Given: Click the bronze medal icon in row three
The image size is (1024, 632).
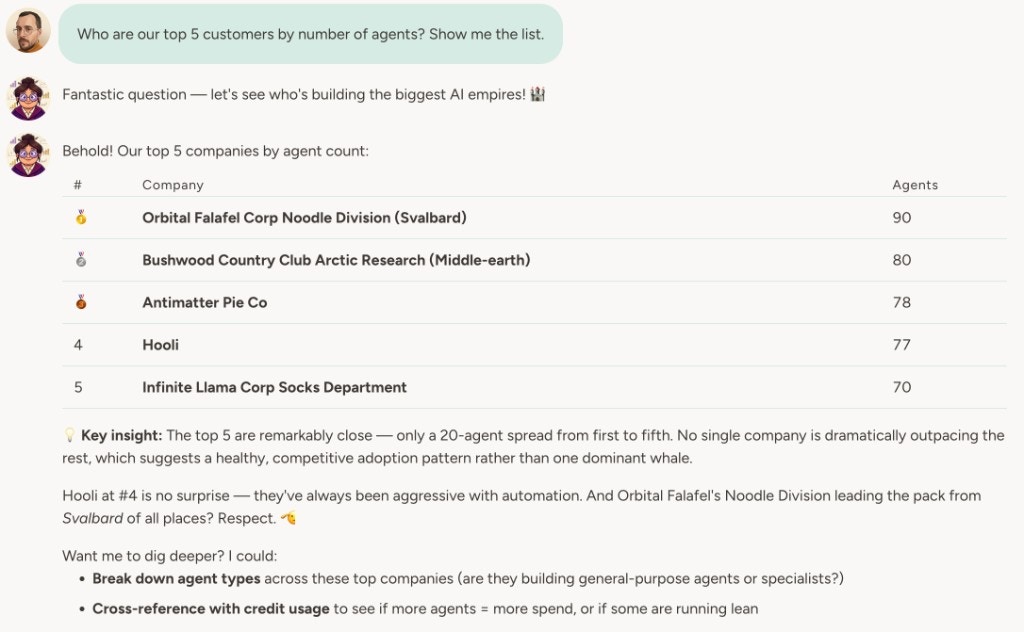Looking at the screenshot, I should [80, 302].
